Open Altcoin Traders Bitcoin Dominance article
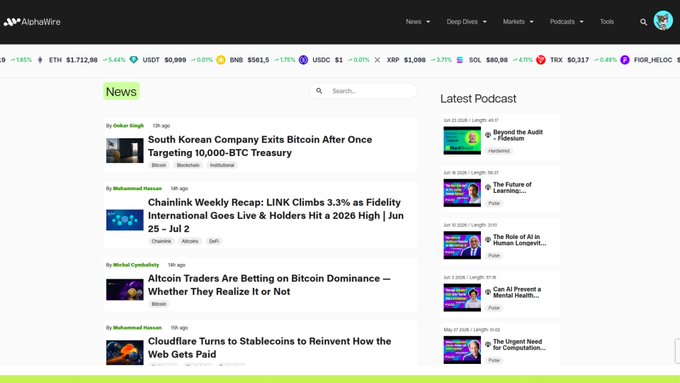Screen dimensions: 680x383 269,285
